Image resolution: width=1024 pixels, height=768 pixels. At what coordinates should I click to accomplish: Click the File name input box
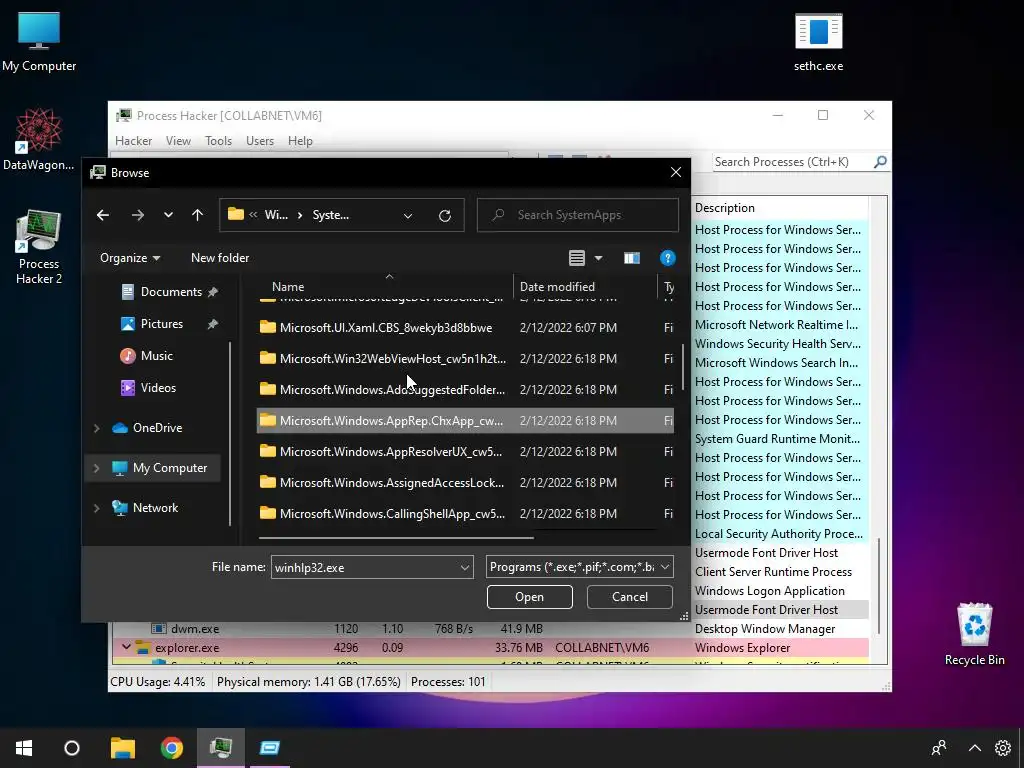(364, 568)
